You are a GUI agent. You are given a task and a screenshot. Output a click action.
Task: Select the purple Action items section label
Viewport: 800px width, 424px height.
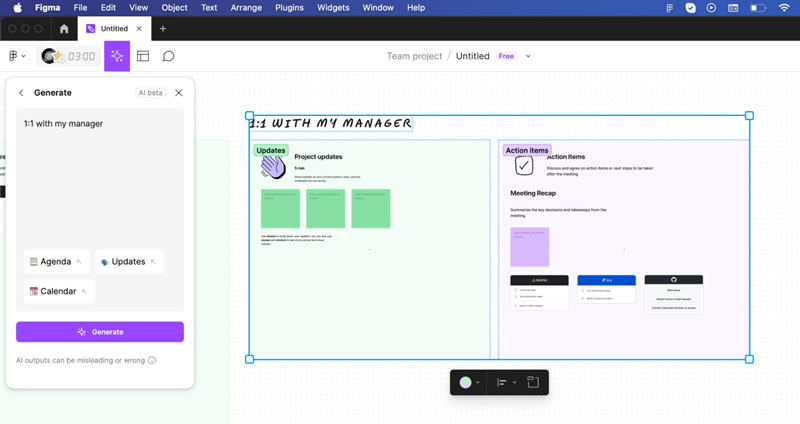tap(527, 150)
